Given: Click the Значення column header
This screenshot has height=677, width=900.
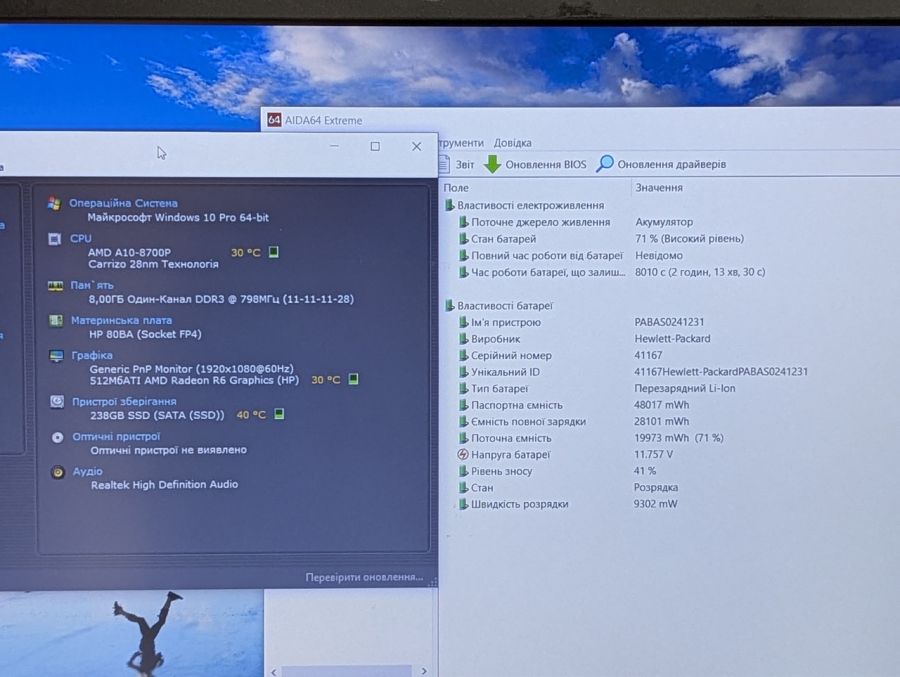Looking at the screenshot, I should click(659, 187).
